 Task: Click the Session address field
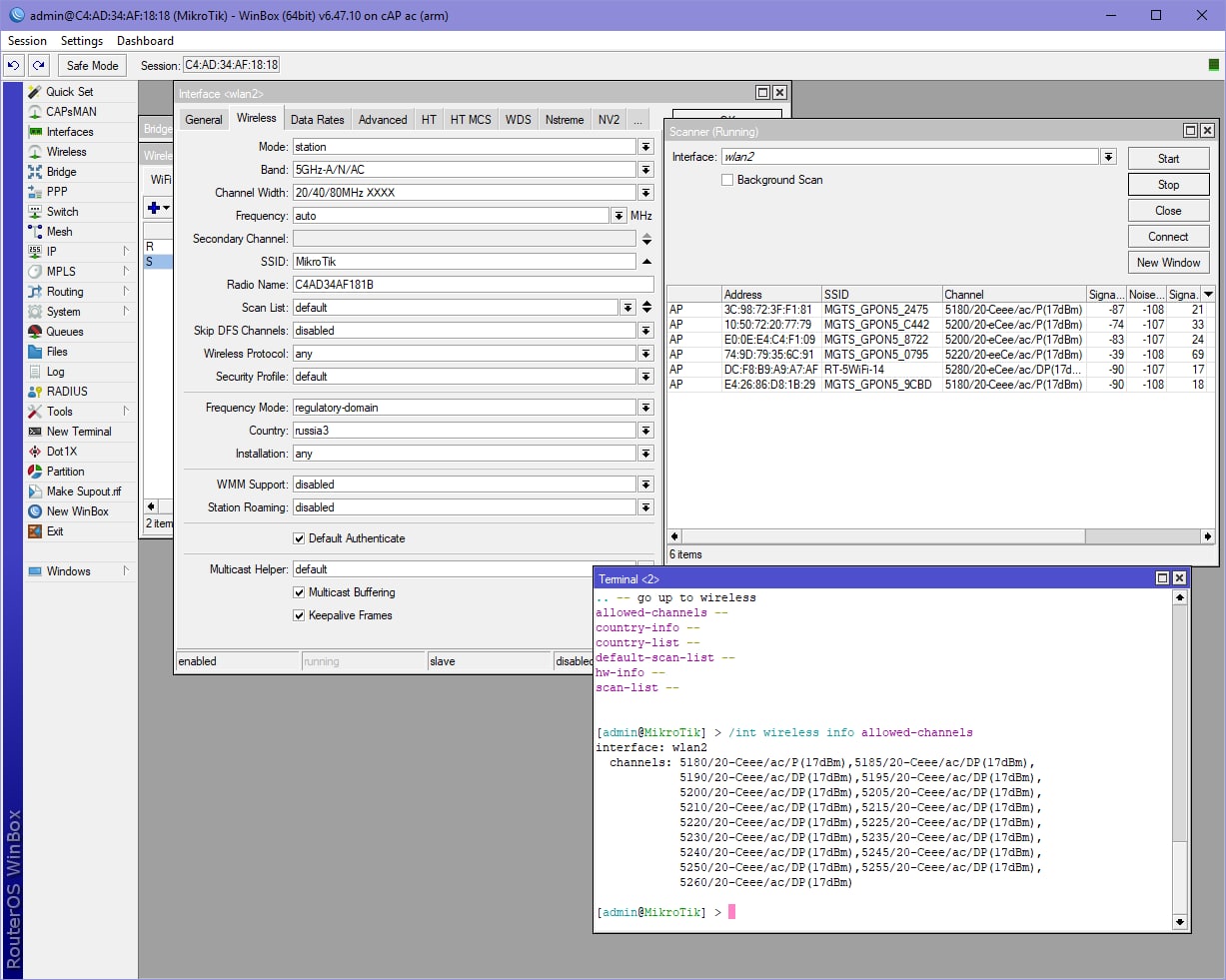(x=232, y=65)
